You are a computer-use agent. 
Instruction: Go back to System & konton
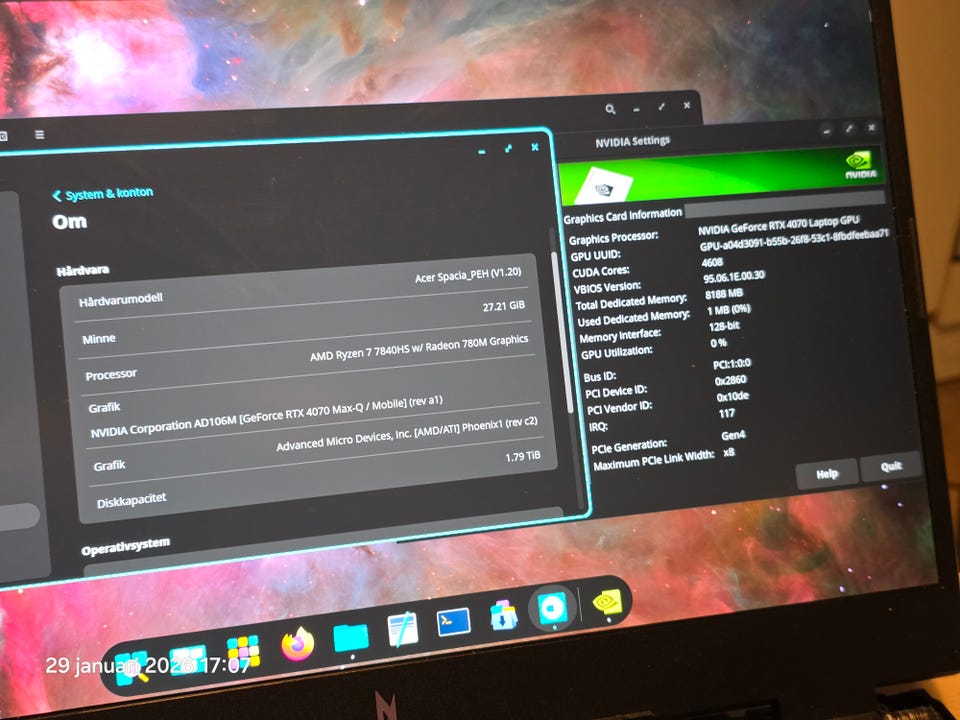tap(103, 194)
